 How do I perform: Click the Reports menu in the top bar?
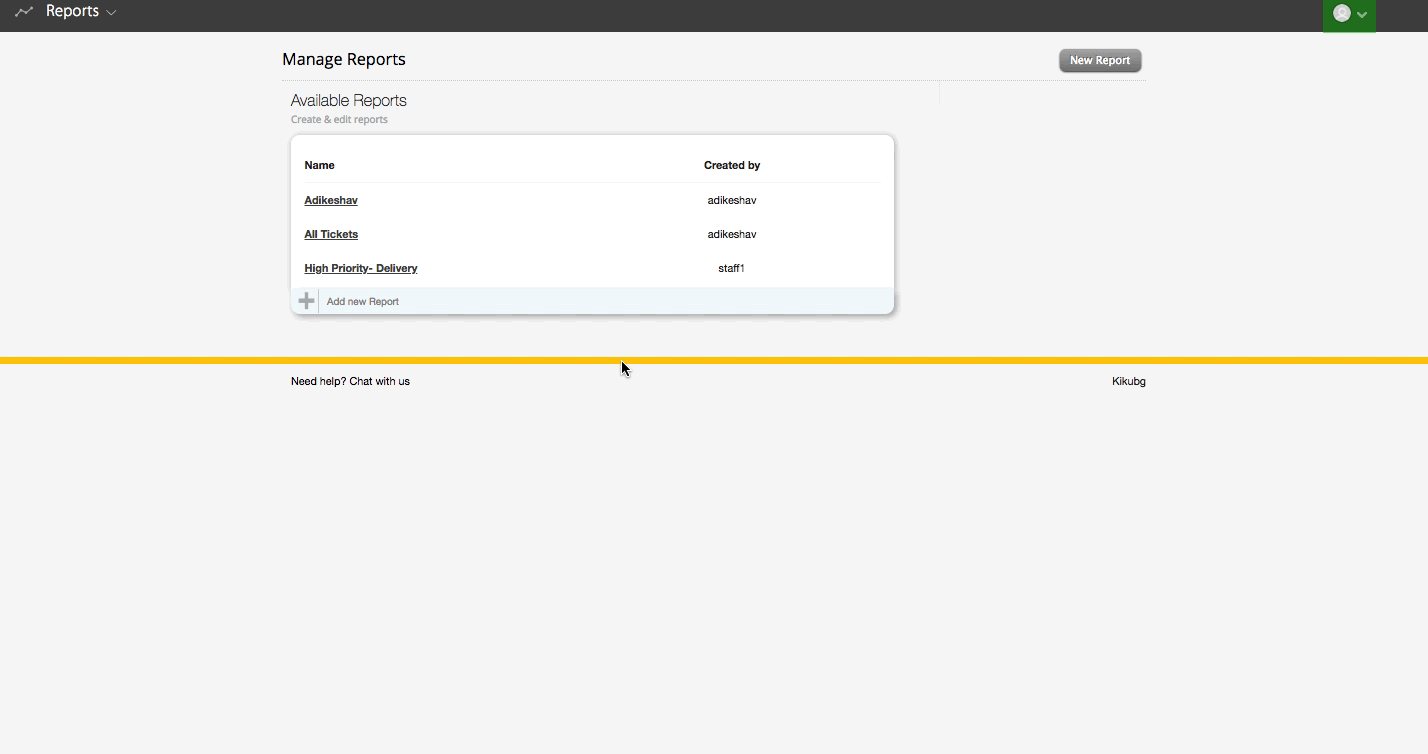point(73,11)
